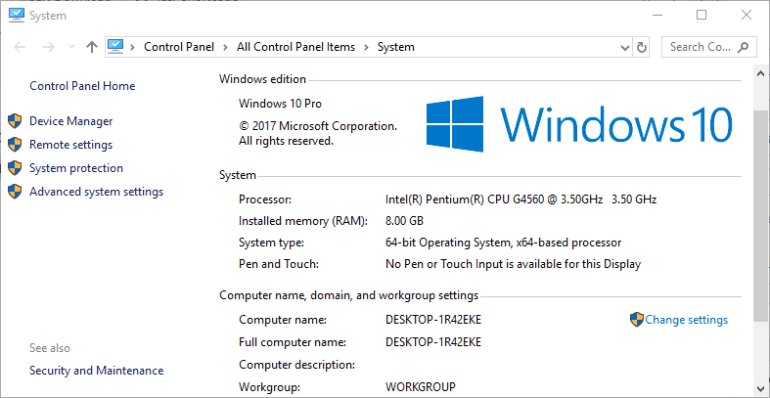Click the computer icon in address bar
This screenshot has width=770, height=398.
coord(115,47)
